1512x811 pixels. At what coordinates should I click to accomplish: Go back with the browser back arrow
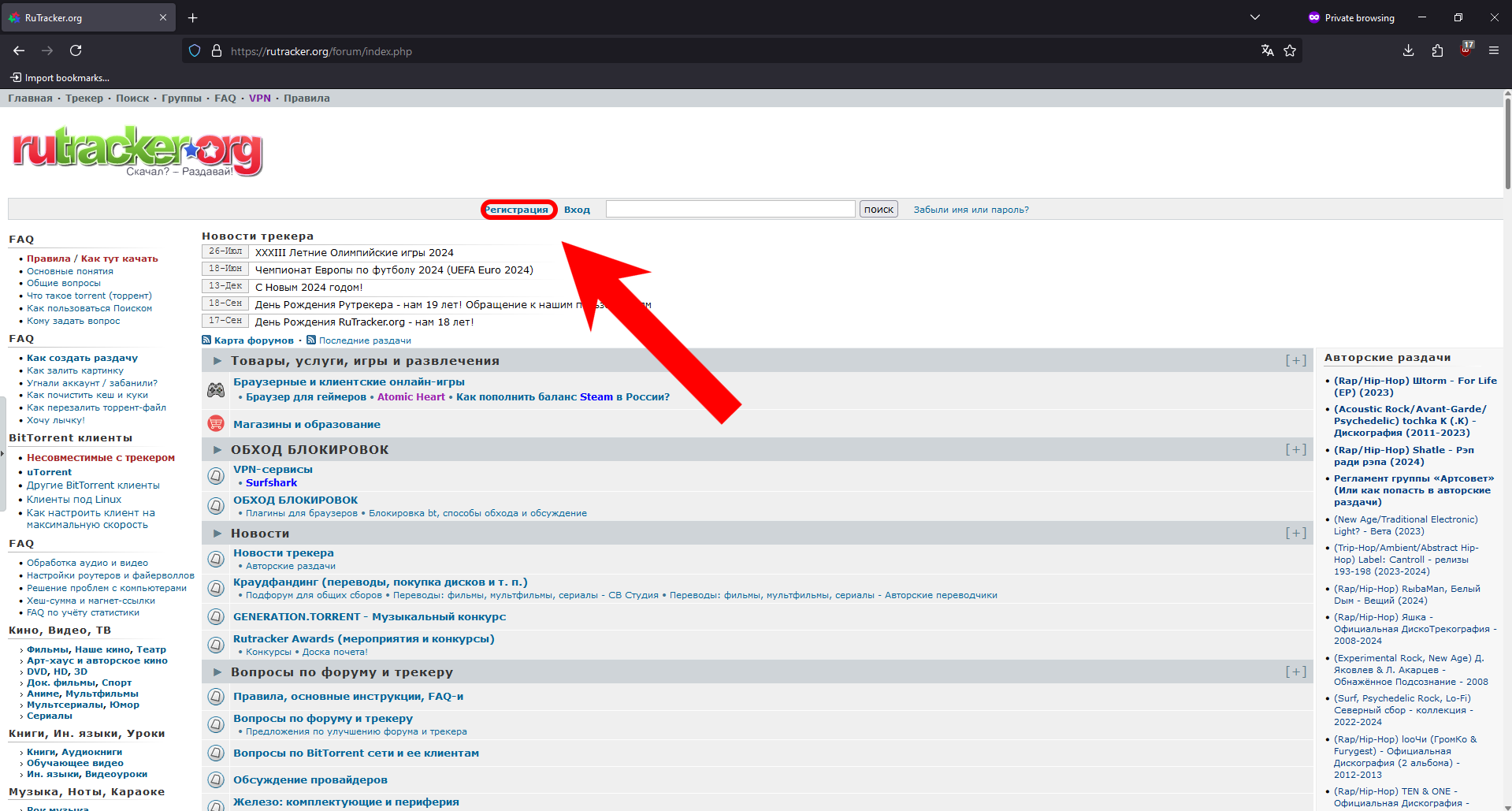(x=19, y=50)
